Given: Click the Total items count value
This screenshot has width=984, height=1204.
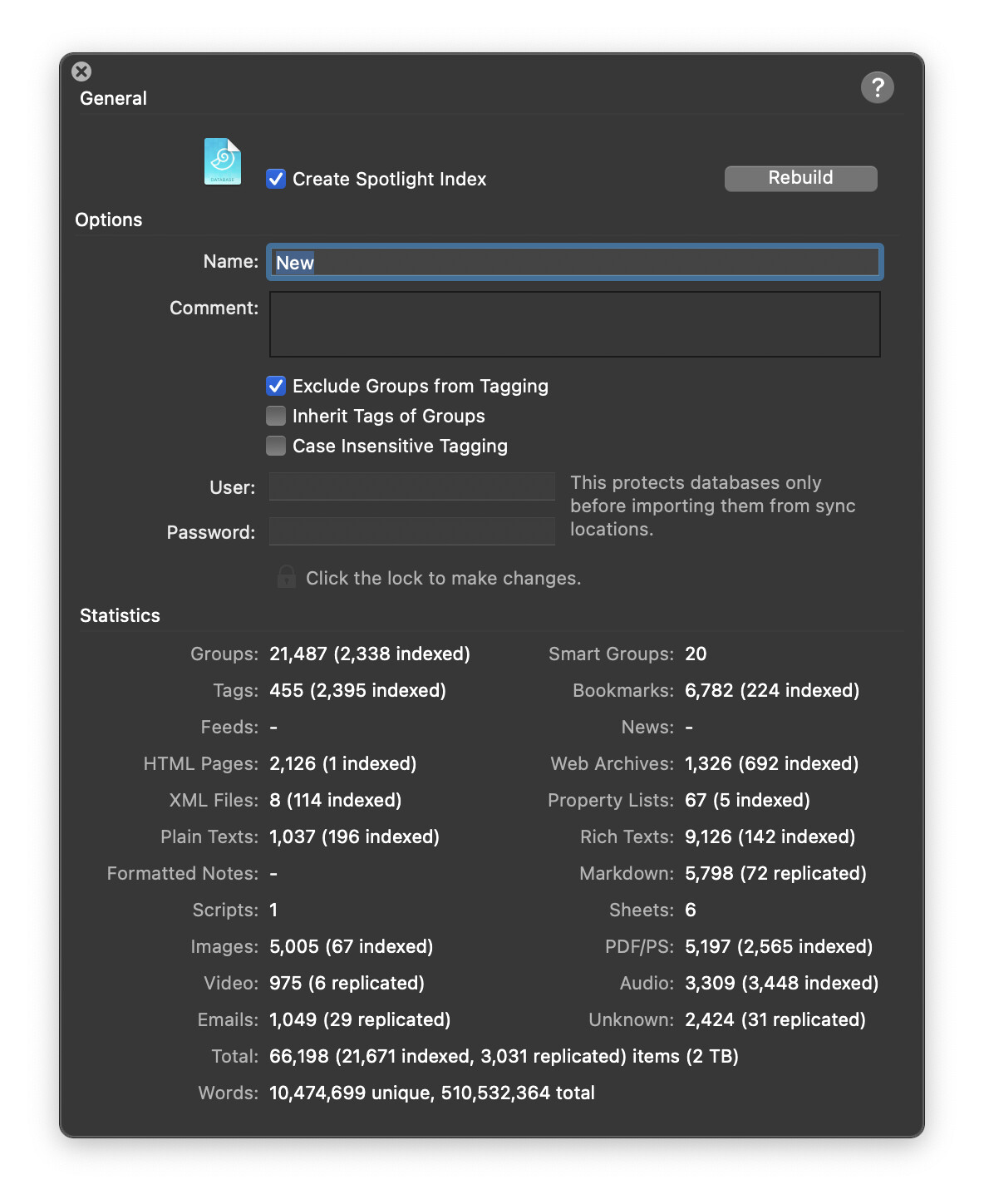Looking at the screenshot, I should [504, 1056].
